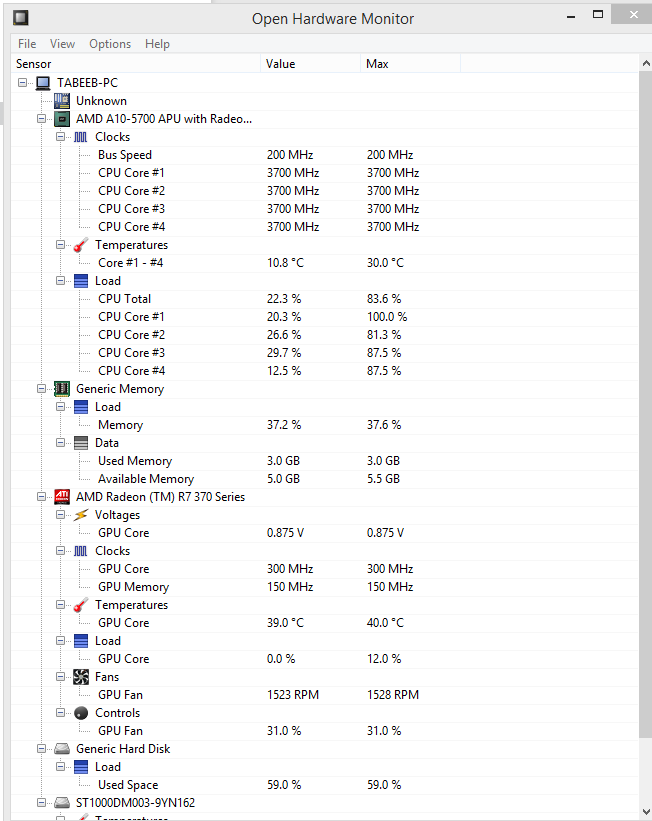Collapse the AMD Radeon R7 370 Series node
The image size is (652, 821).
41,496
